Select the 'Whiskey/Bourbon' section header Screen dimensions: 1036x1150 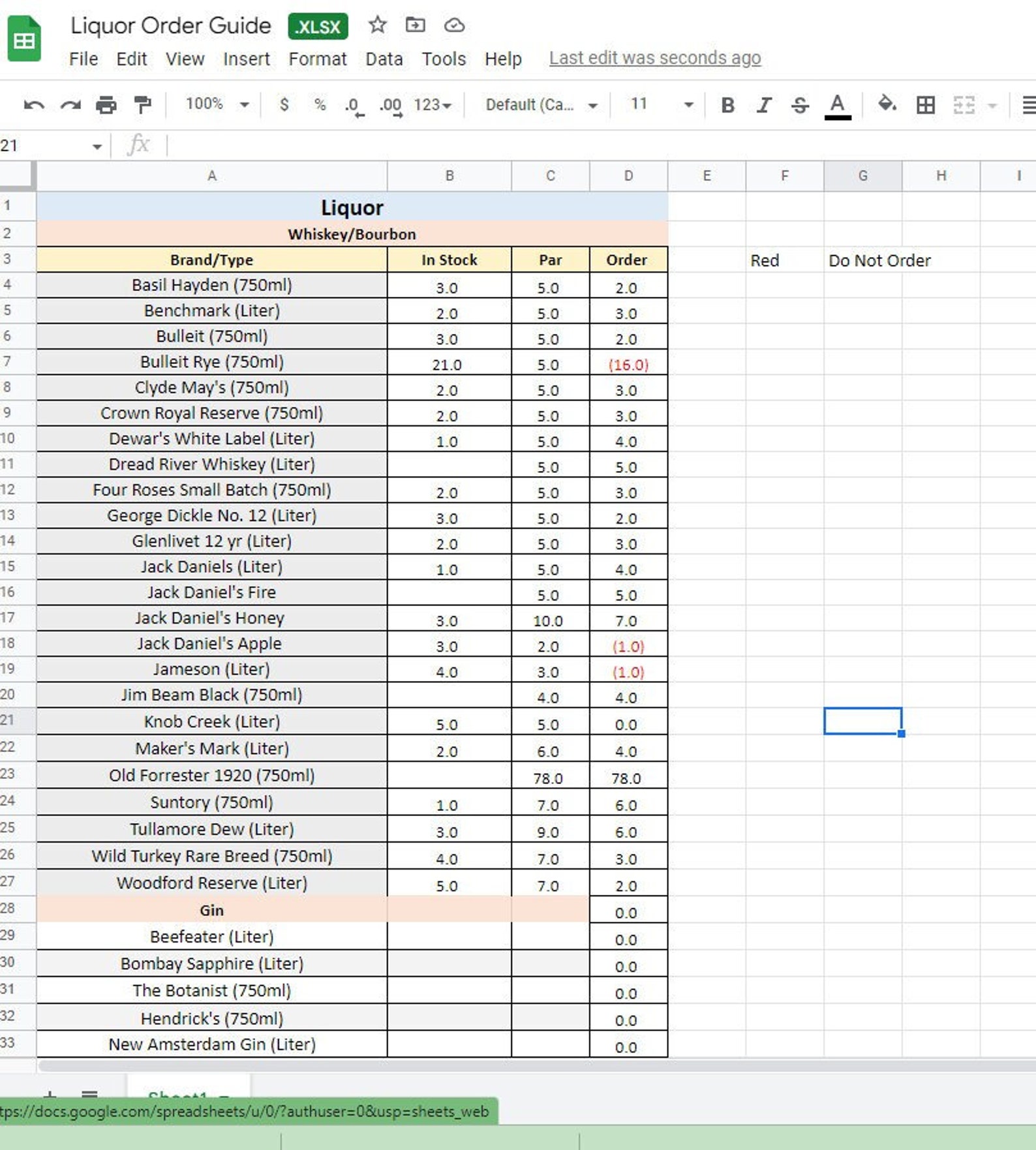pyautogui.click(x=352, y=234)
